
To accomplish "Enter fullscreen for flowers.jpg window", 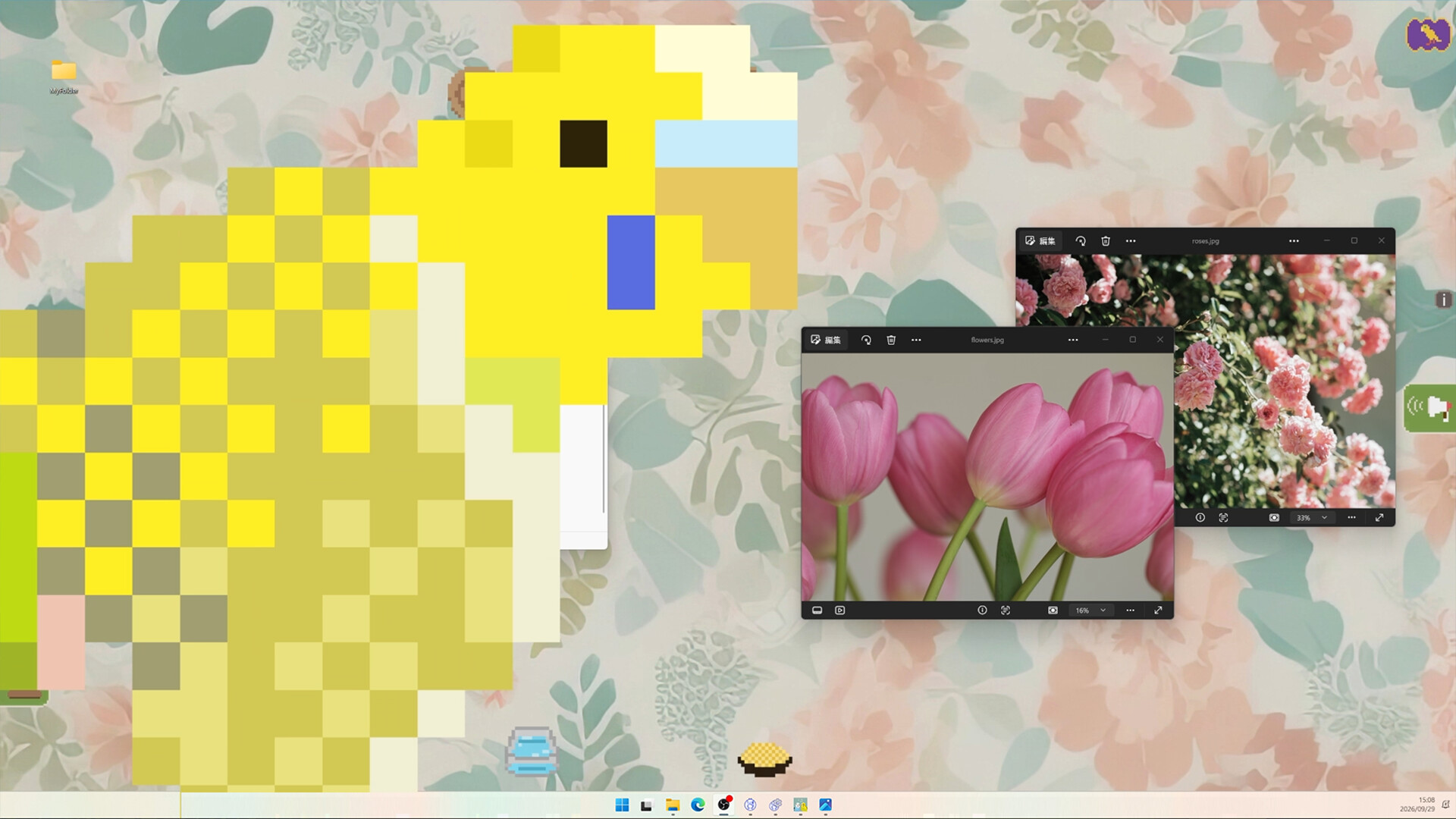I will [x=1158, y=610].
